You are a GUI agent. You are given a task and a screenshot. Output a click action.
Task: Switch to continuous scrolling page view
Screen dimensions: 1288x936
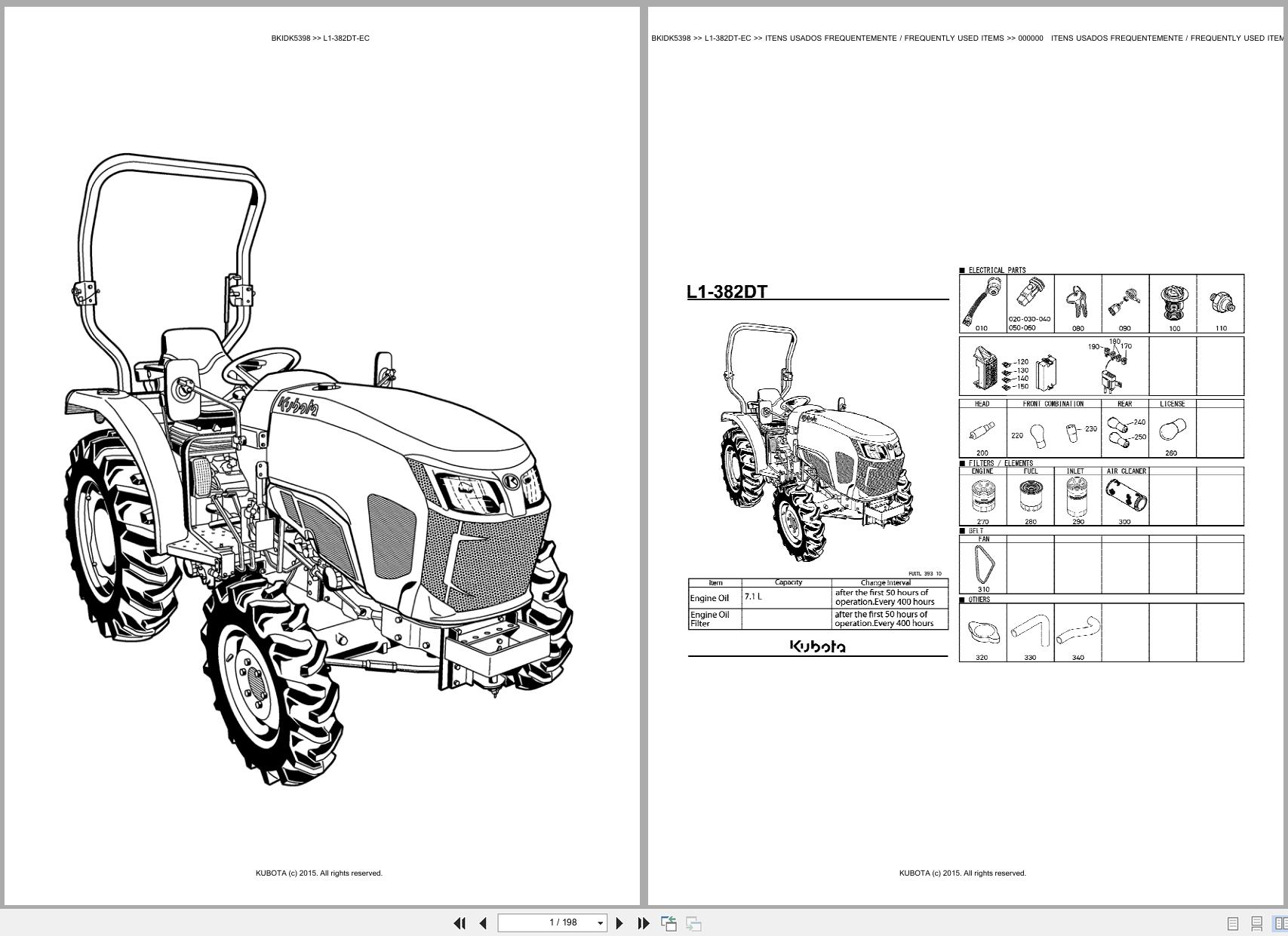click(1256, 923)
